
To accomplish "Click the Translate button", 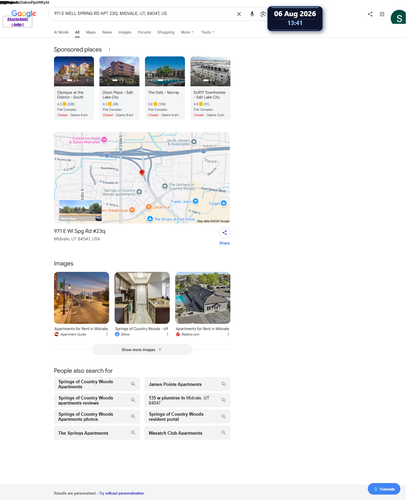I will (384, 489).
